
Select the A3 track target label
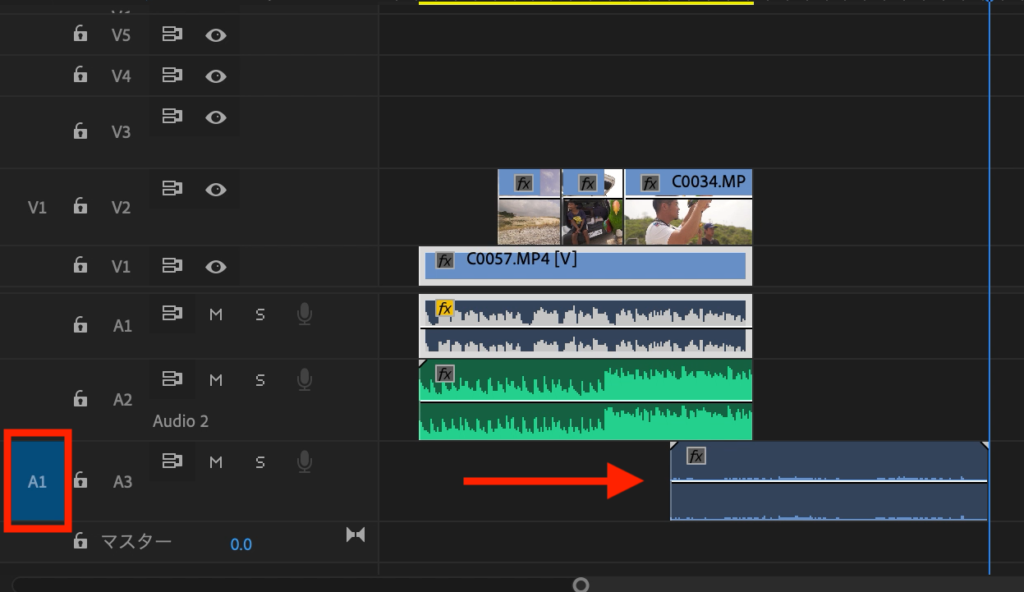click(122, 482)
